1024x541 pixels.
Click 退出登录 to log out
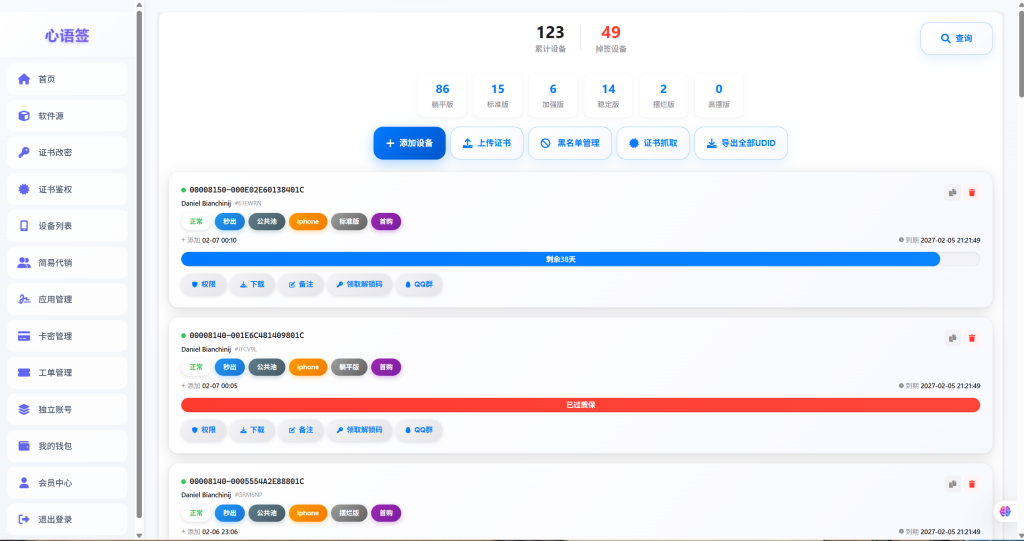point(67,519)
